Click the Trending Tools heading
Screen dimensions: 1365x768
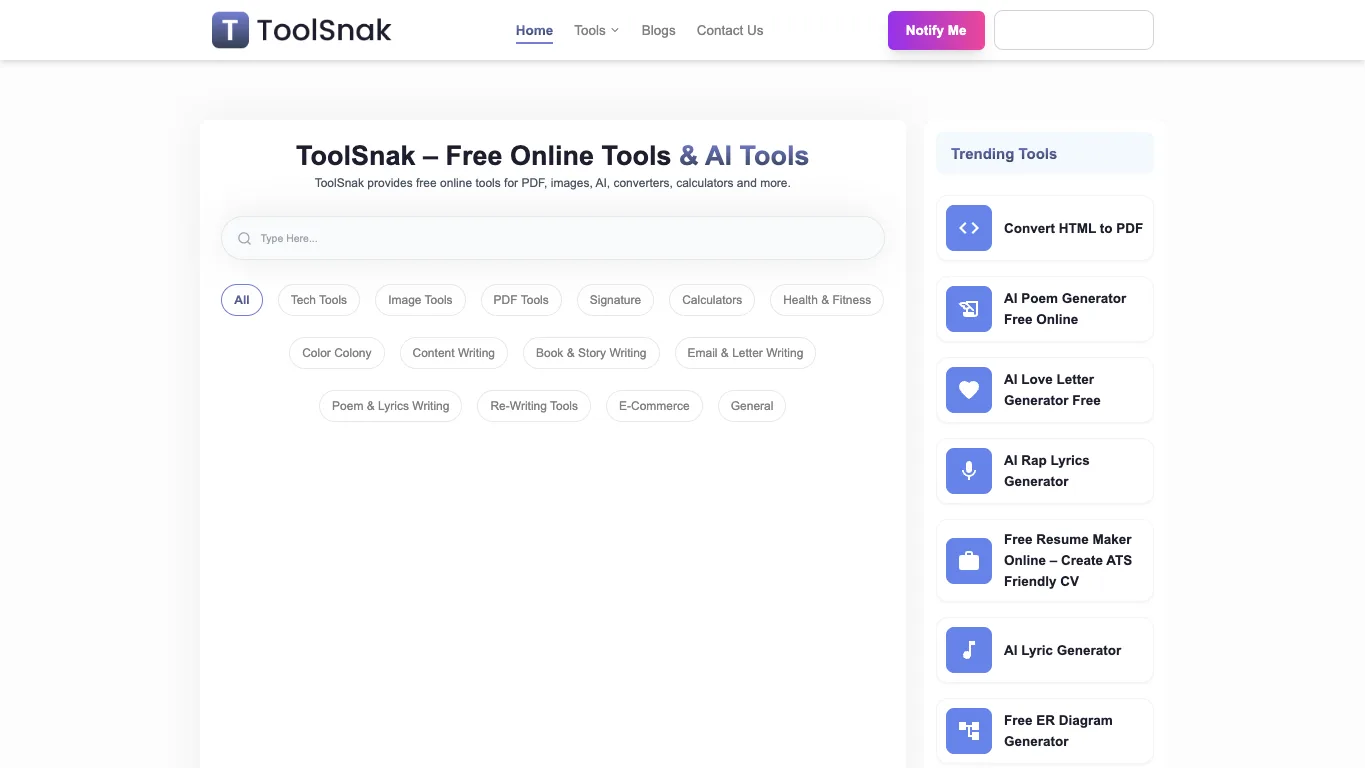pos(1004,154)
